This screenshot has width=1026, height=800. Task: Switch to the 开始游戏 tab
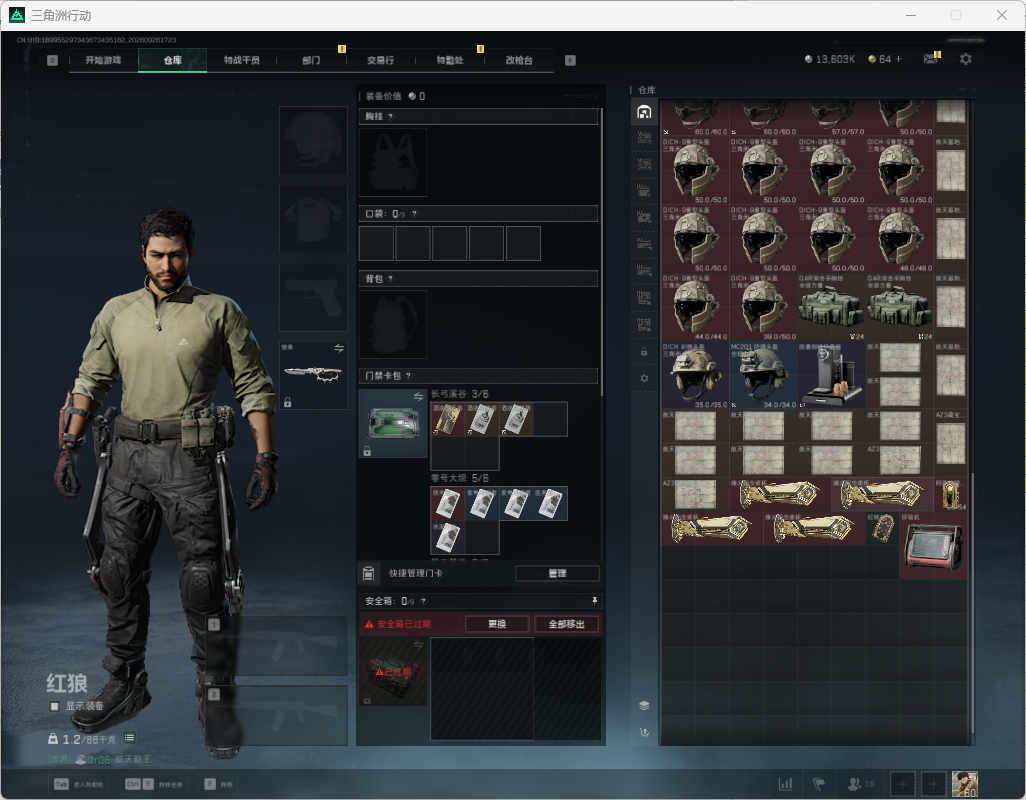[103, 60]
